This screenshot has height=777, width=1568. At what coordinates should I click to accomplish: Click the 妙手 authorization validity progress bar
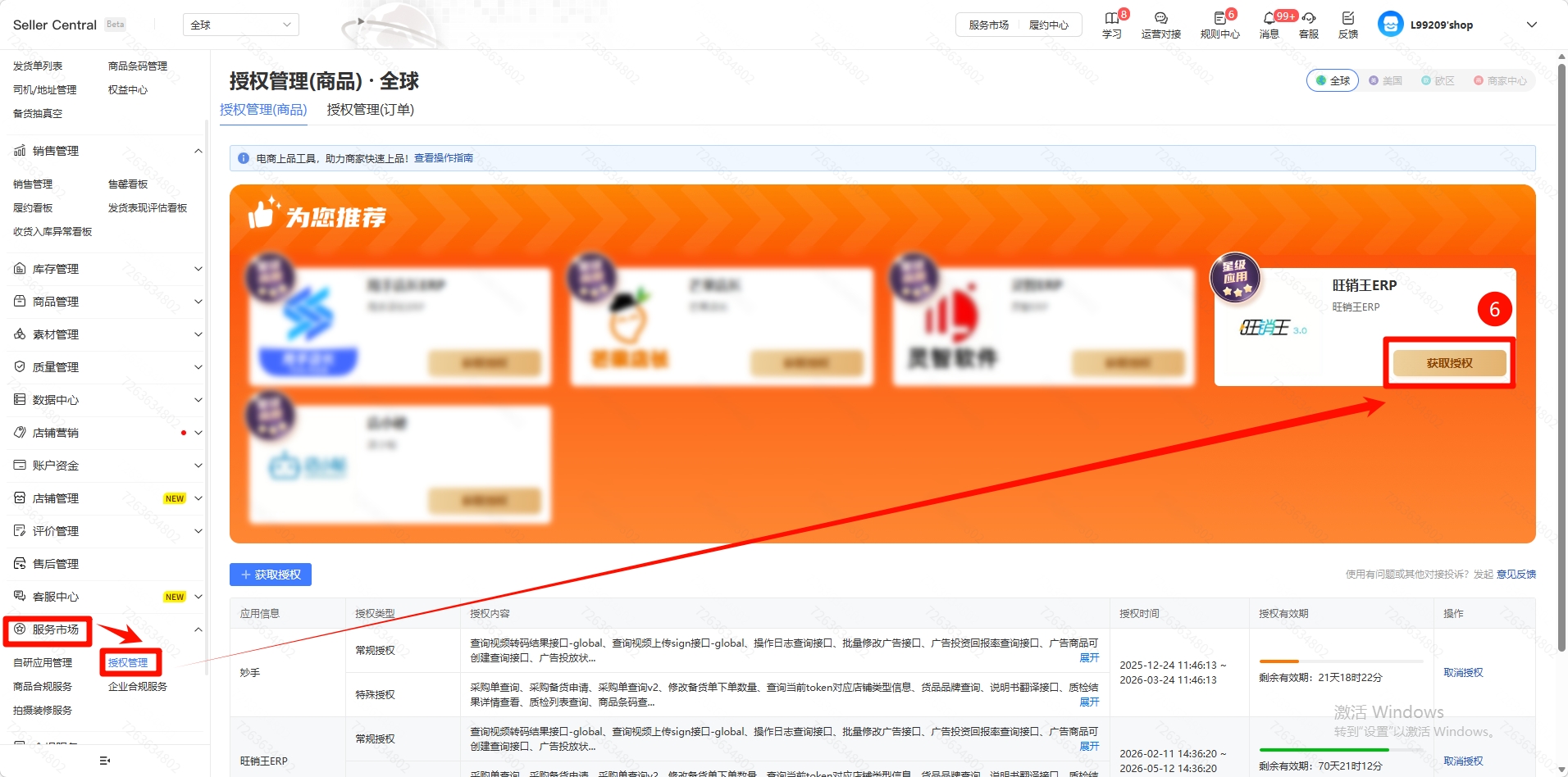click(1341, 661)
